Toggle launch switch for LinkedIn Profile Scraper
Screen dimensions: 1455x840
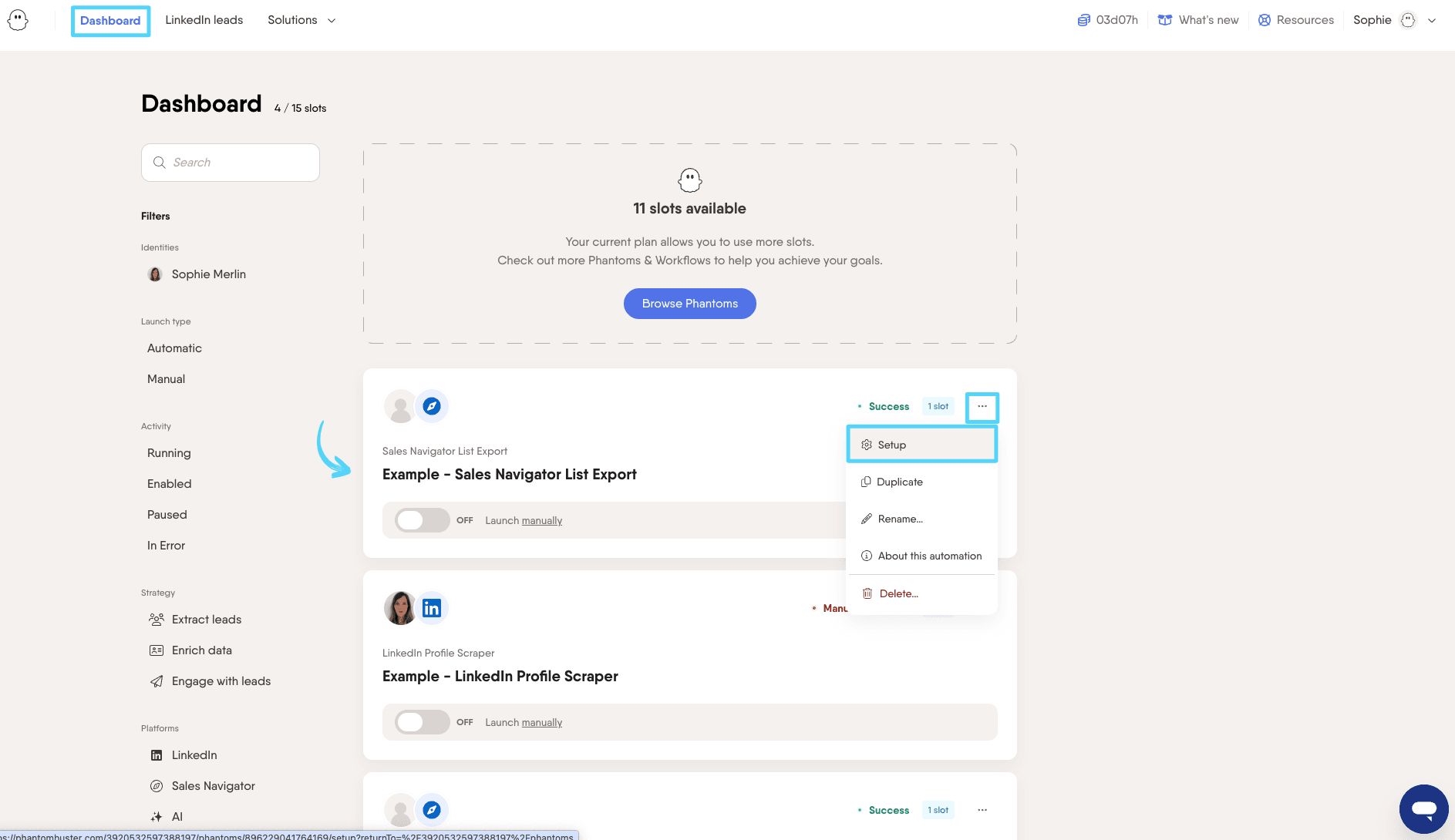[422, 722]
